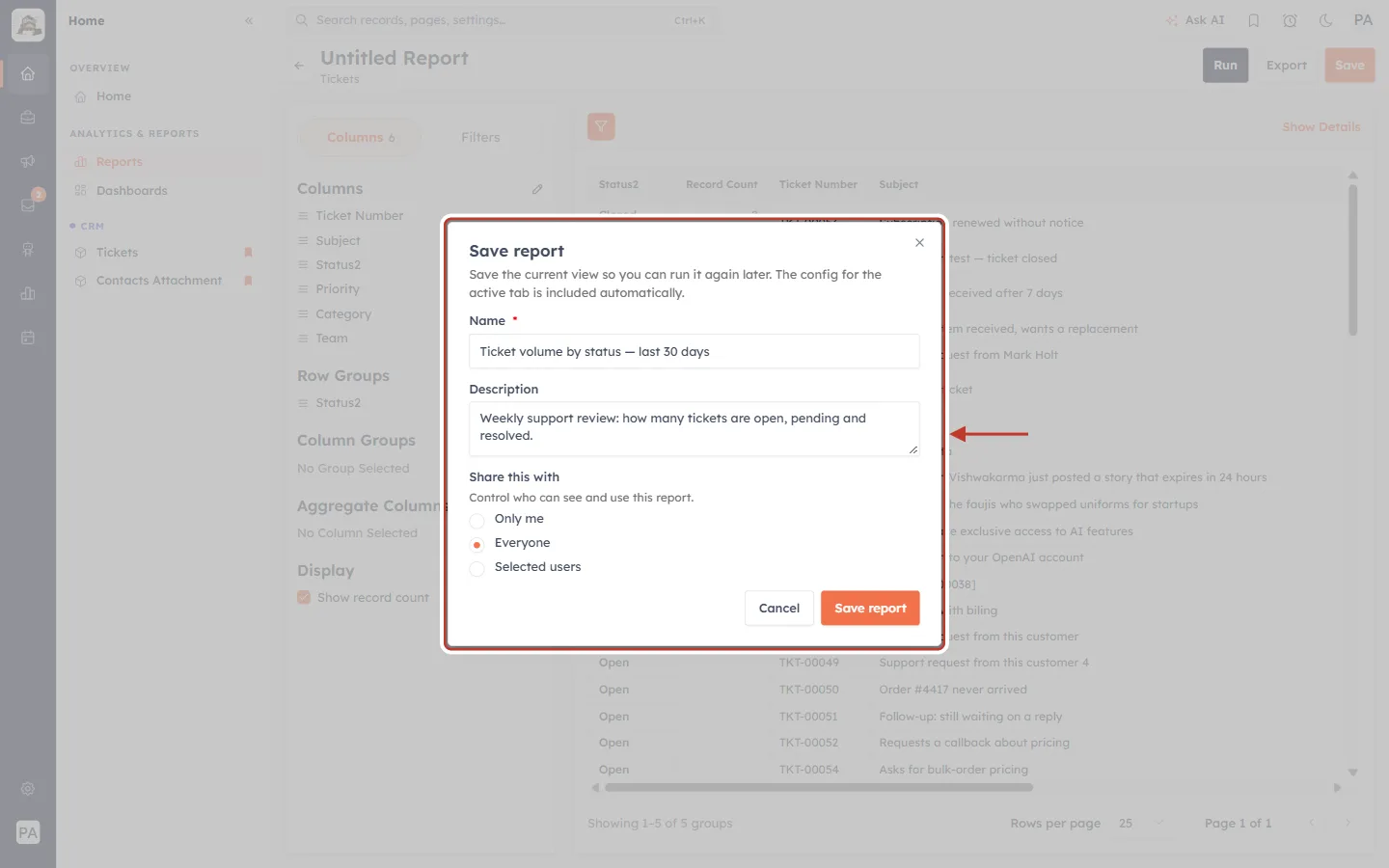Open the PA profile avatar in top bar
Viewport: 1389px width, 868px height.
pos(1363,20)
